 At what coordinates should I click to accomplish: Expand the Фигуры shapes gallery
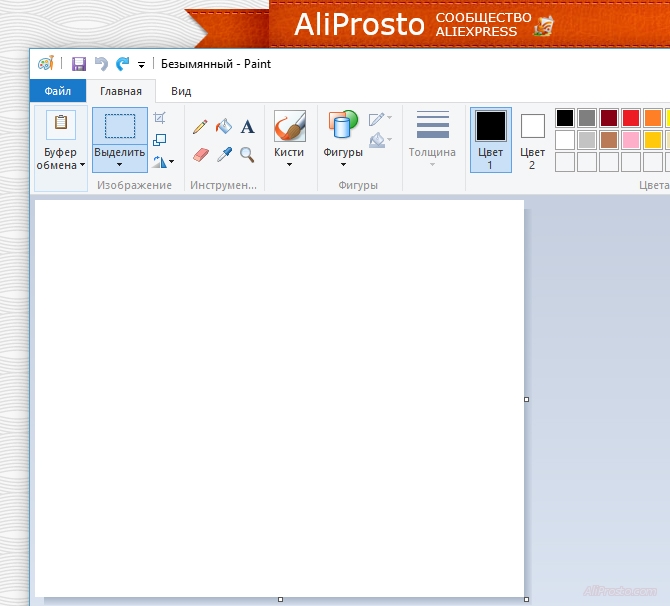[x=343, y=158]
